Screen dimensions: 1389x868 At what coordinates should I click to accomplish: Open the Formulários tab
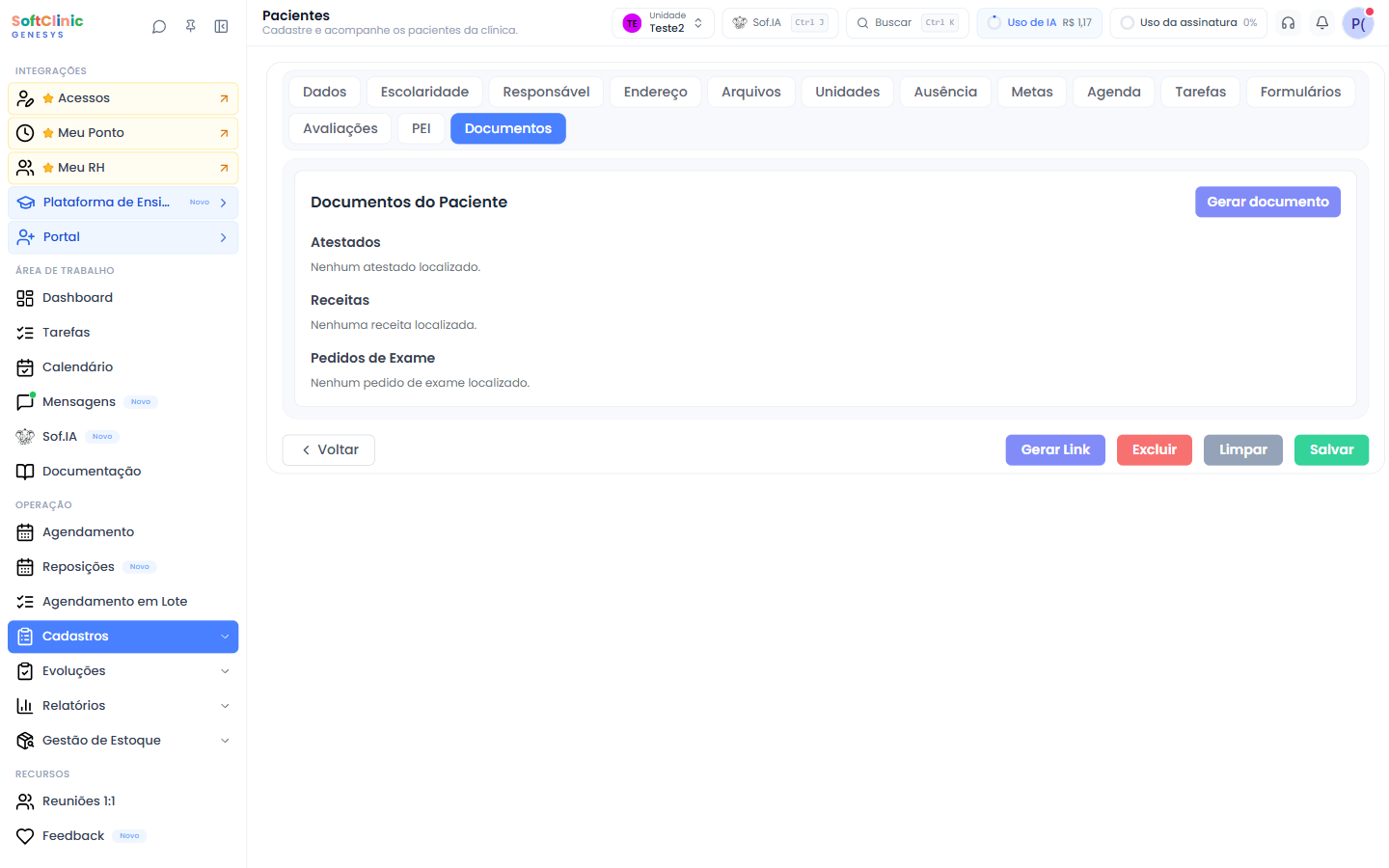point(1300,92)
